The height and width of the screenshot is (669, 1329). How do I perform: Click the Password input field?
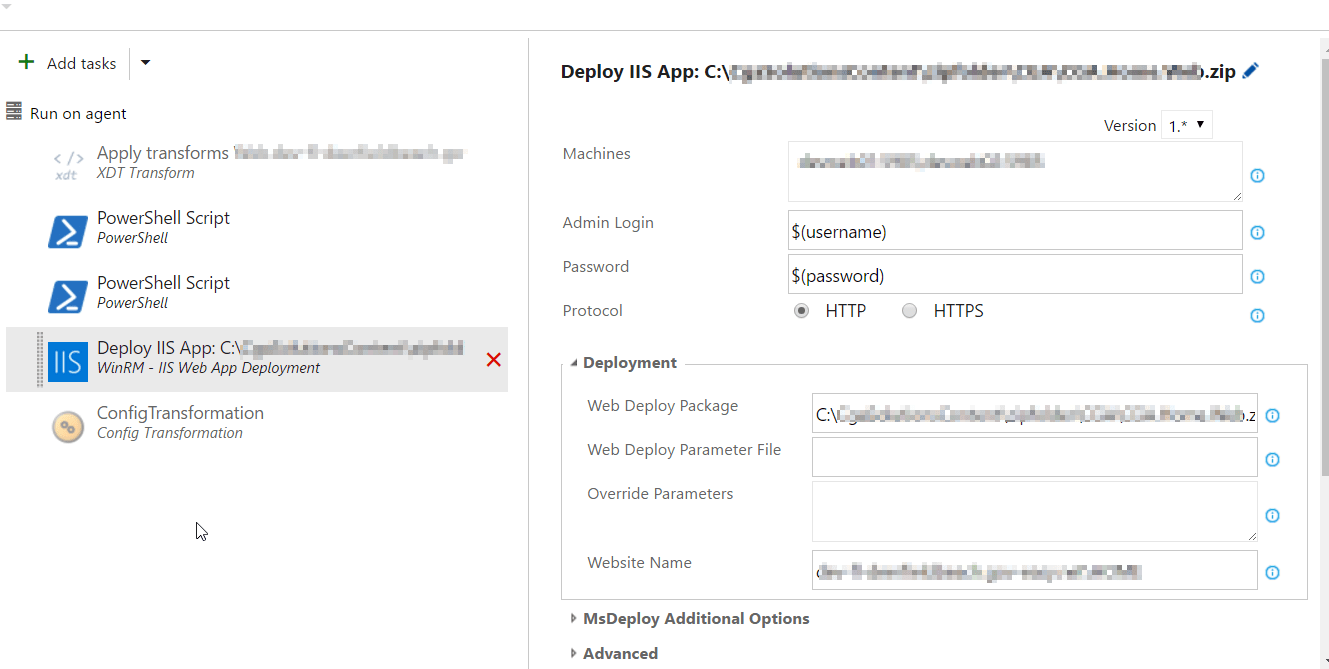click(1015, 274)
